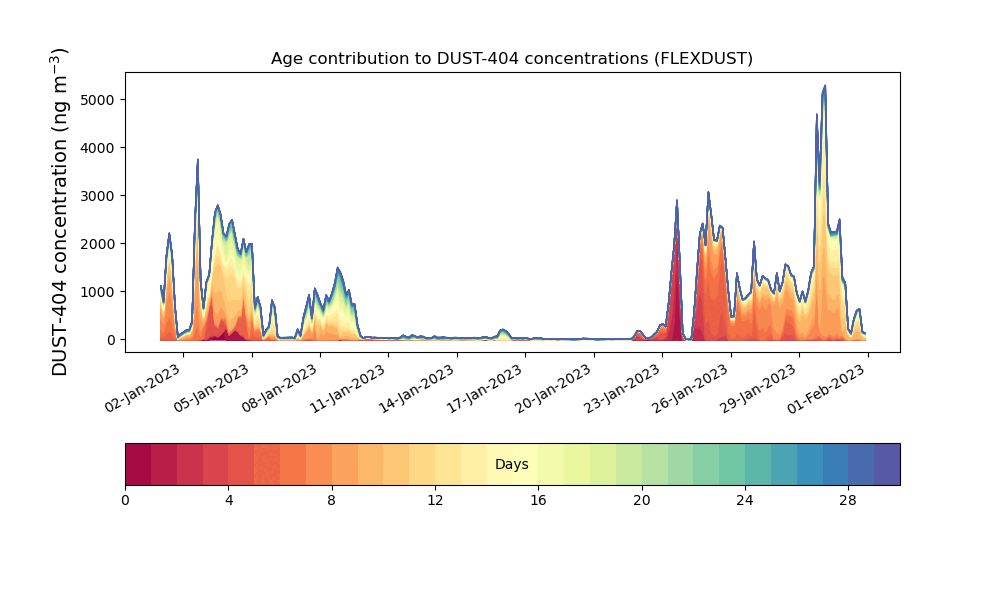
Task: Click the teal colorbar segment just right of tick 24
Action: click(x=758, y=464)
